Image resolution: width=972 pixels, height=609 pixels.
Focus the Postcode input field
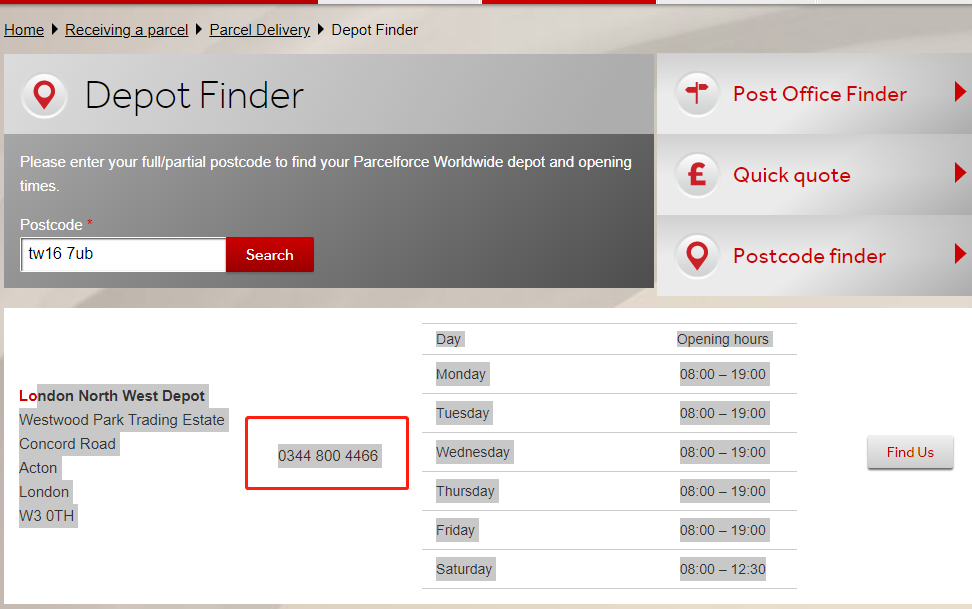124,254
